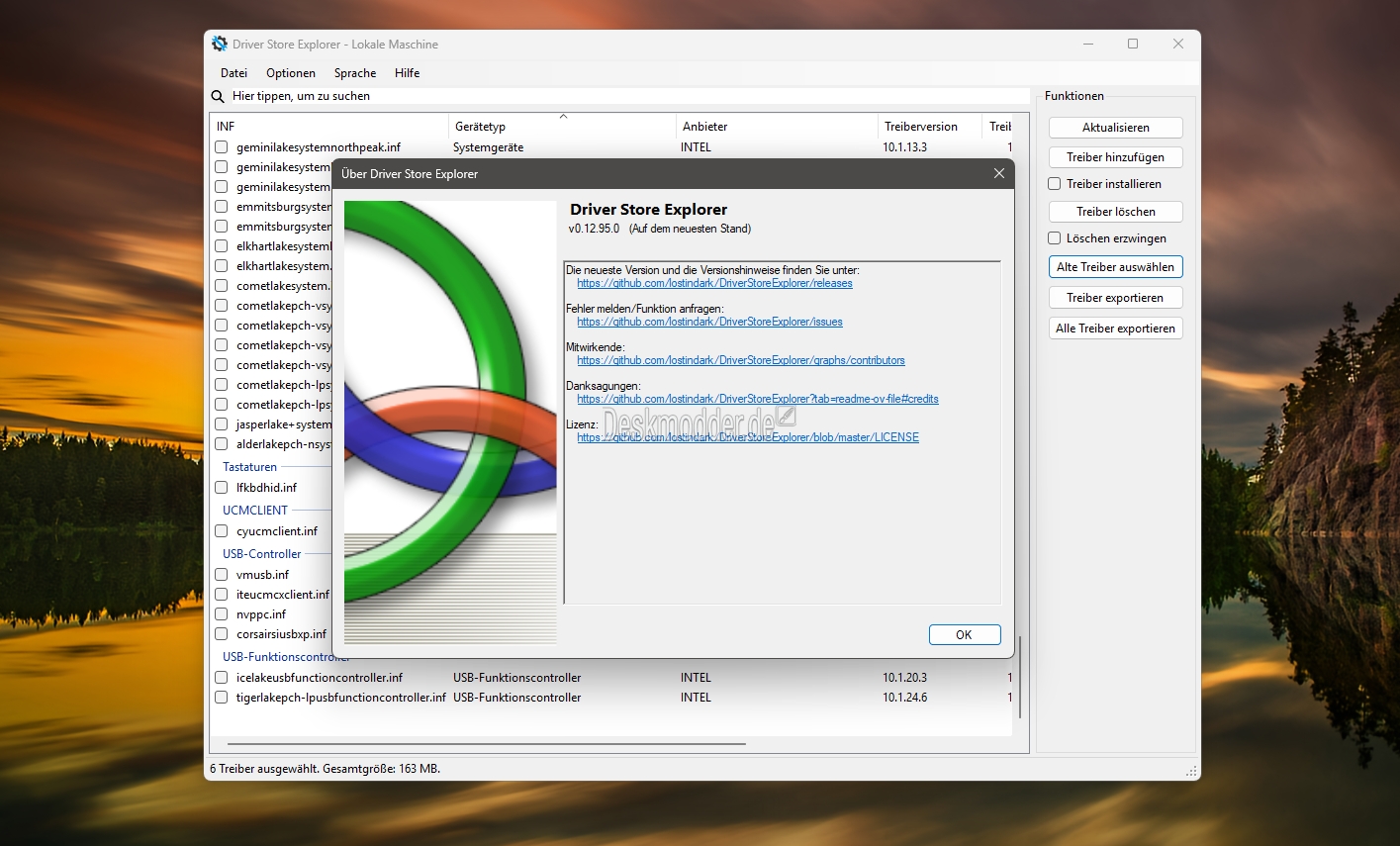
Task: Click the Aktualisieren button
Action: (1116, 128)
